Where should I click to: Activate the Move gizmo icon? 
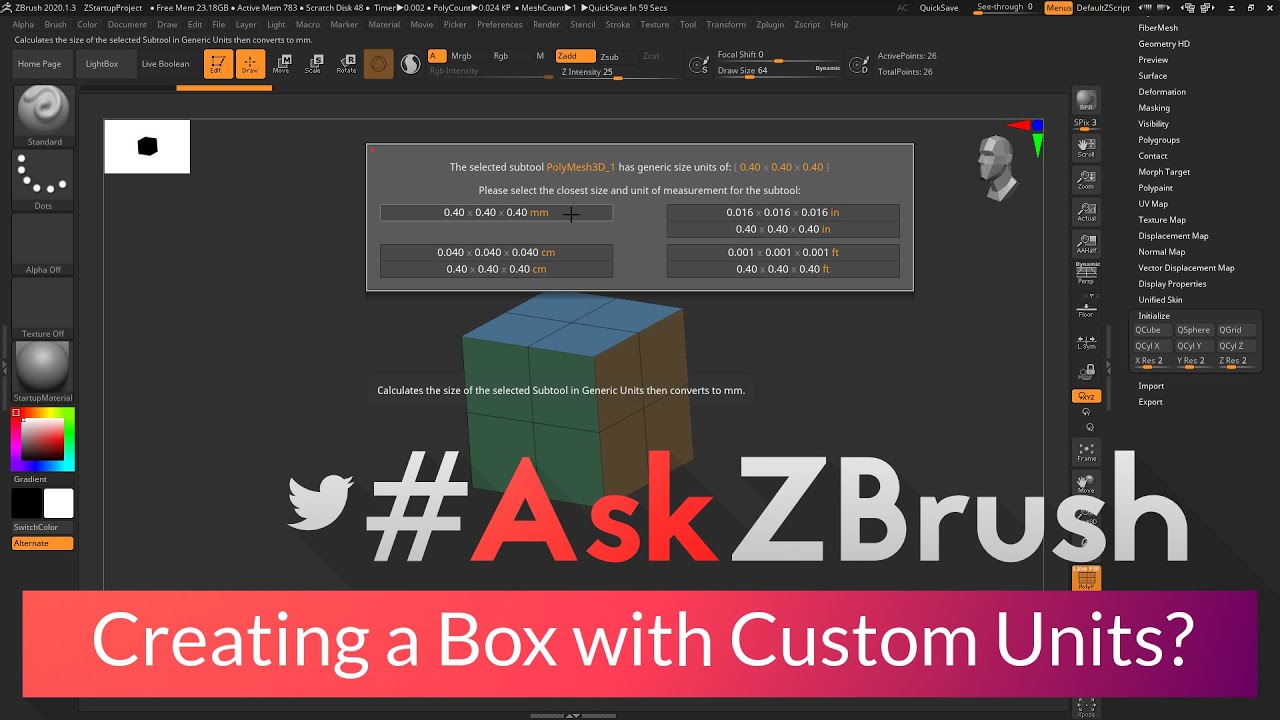pyautogui.click(x=282, y=64)
